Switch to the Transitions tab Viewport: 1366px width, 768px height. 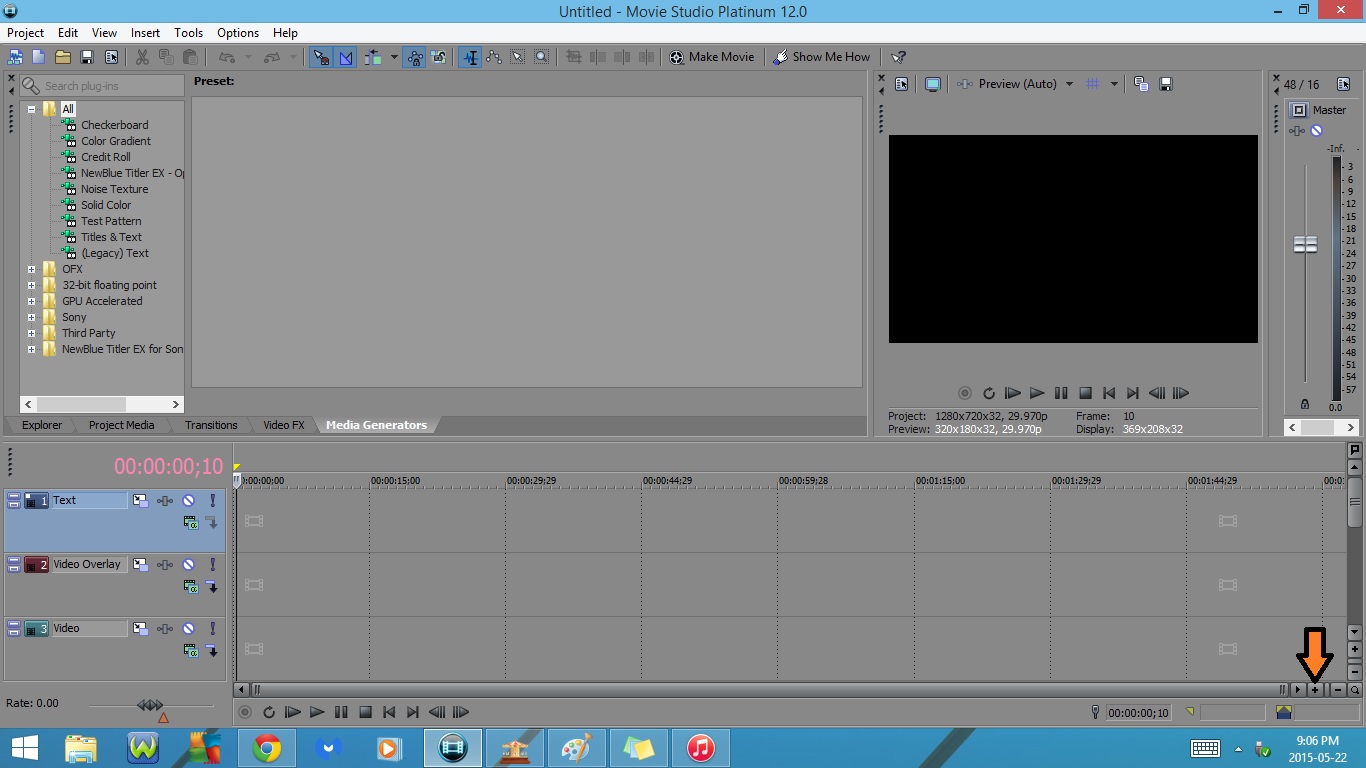click(211, 425)
